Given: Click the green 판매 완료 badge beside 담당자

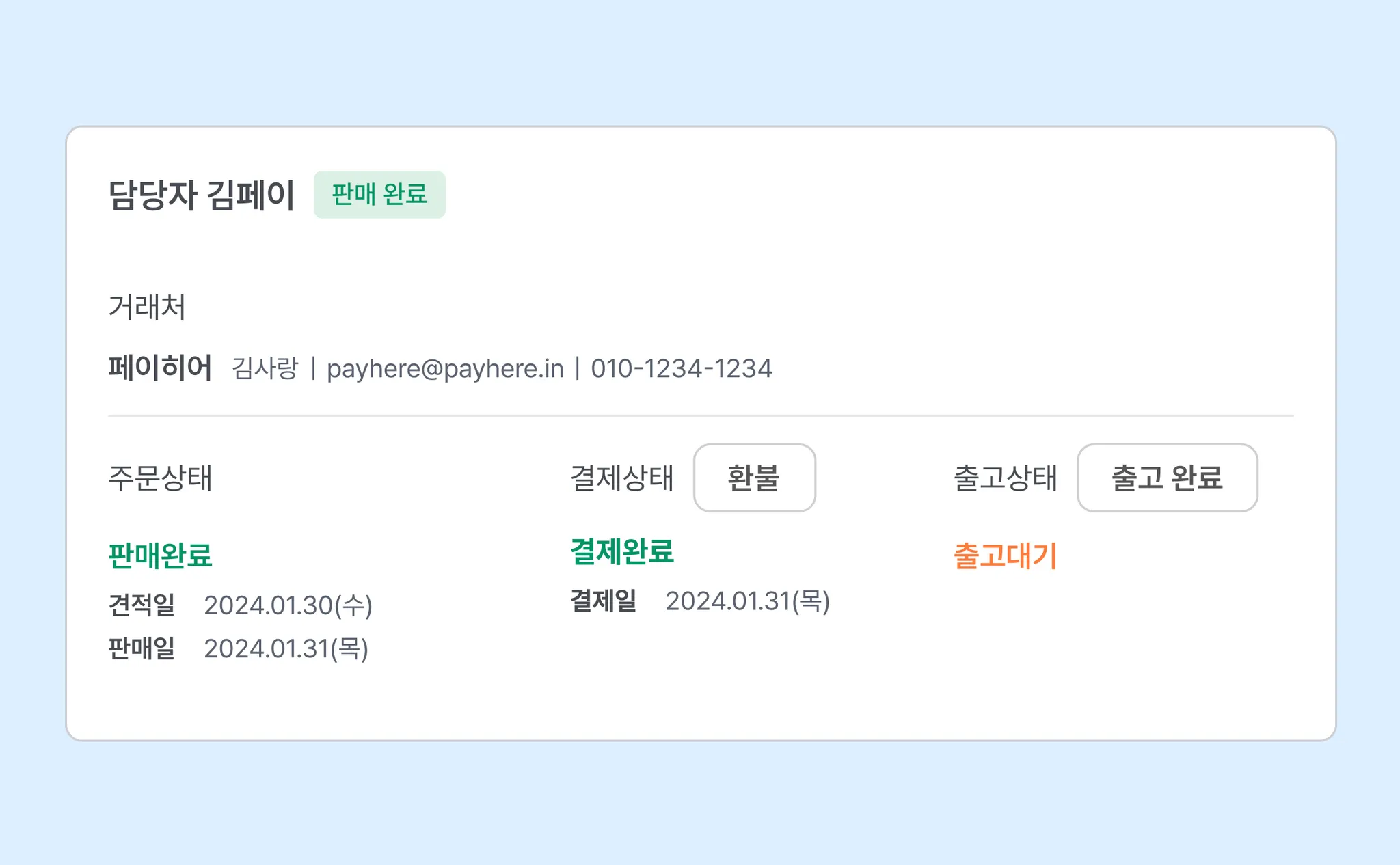Looking at the screenshot, I should point(379,195).
